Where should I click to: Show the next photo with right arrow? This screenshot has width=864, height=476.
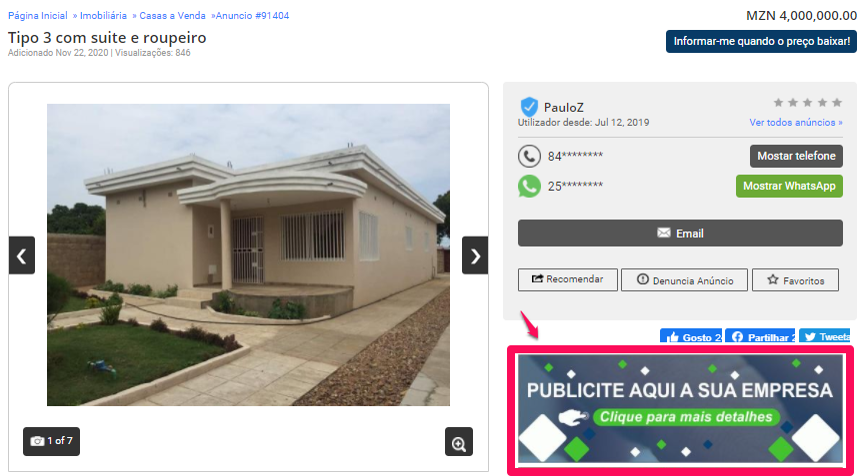tap(475, 256)
